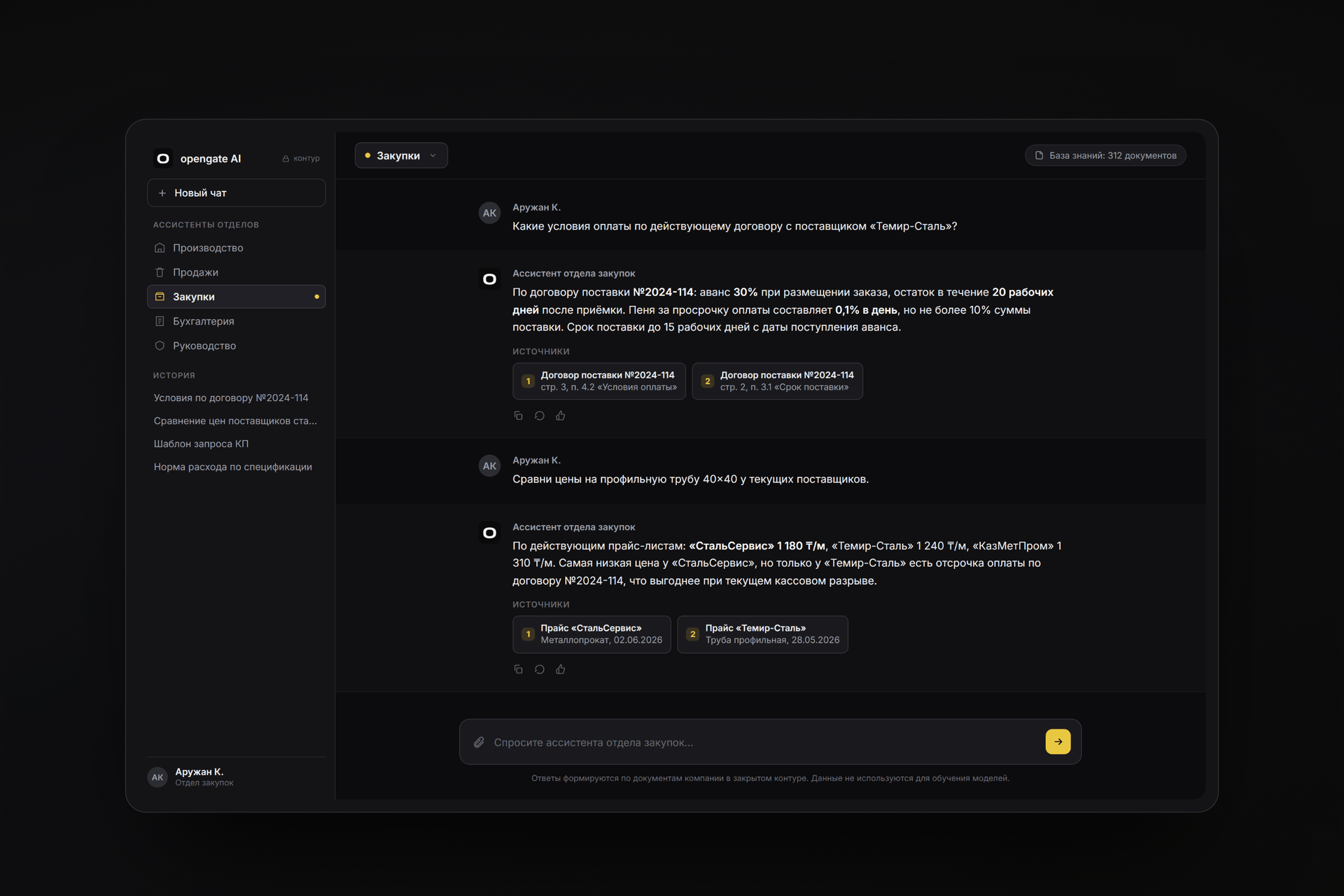1344x896 pixels.
Task: Click the document icon in База знаний badge
Action: [1039, 155]
